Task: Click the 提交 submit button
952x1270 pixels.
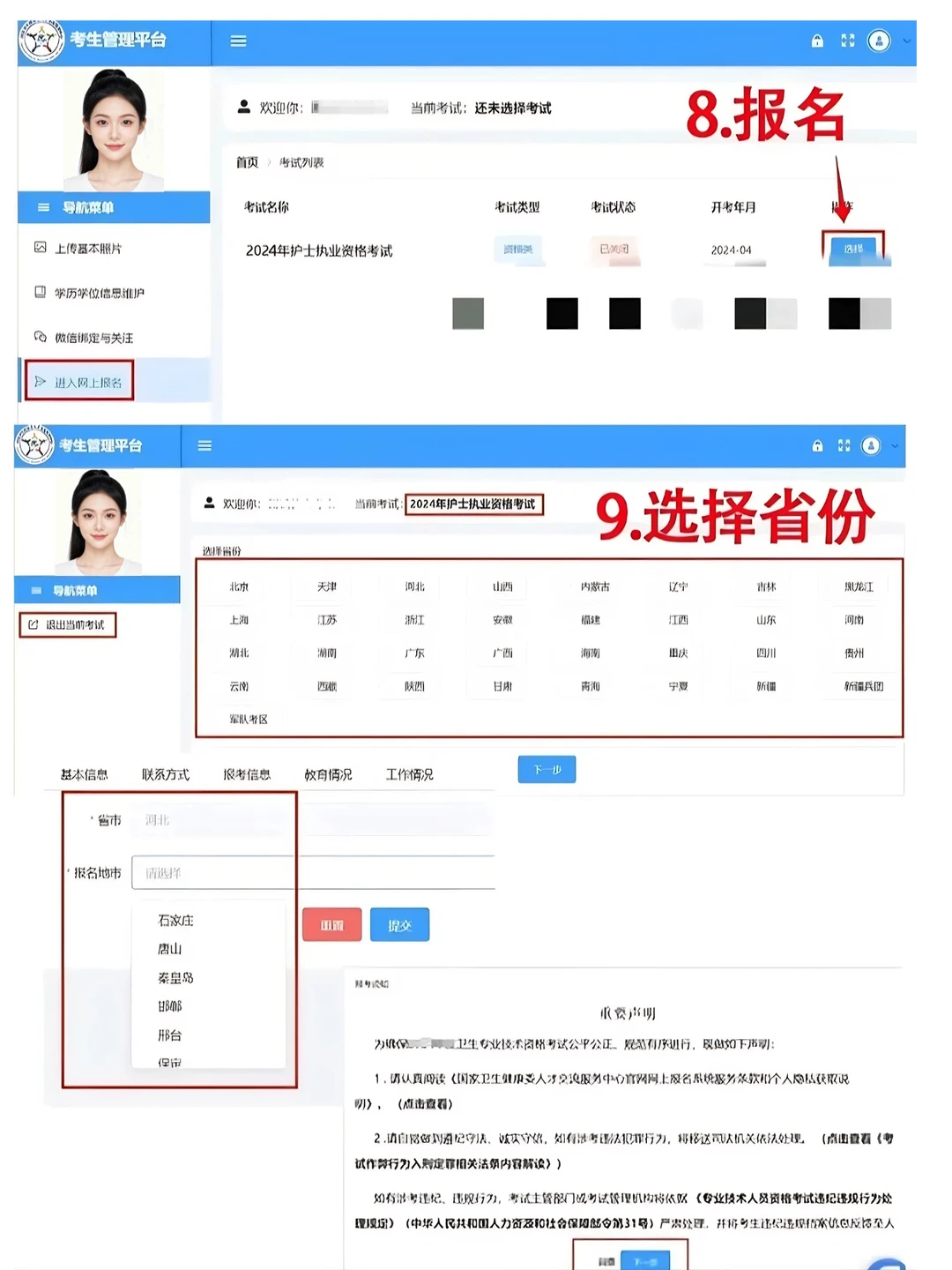Action: tap(399, 924)
